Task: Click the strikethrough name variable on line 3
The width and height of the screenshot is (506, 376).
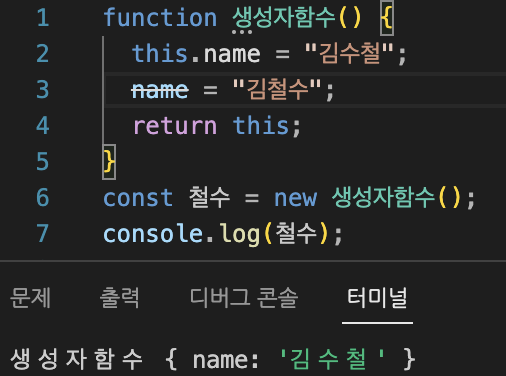Action: coord(160,90)
